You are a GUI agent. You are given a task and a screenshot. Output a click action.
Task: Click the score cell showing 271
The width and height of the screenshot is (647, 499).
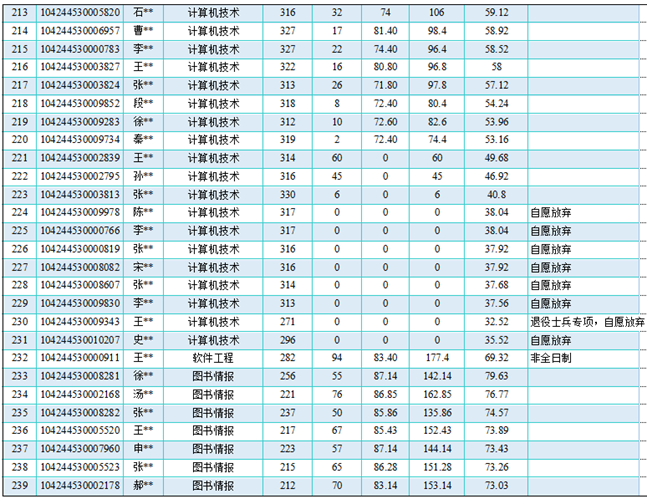tap(288, 321)
